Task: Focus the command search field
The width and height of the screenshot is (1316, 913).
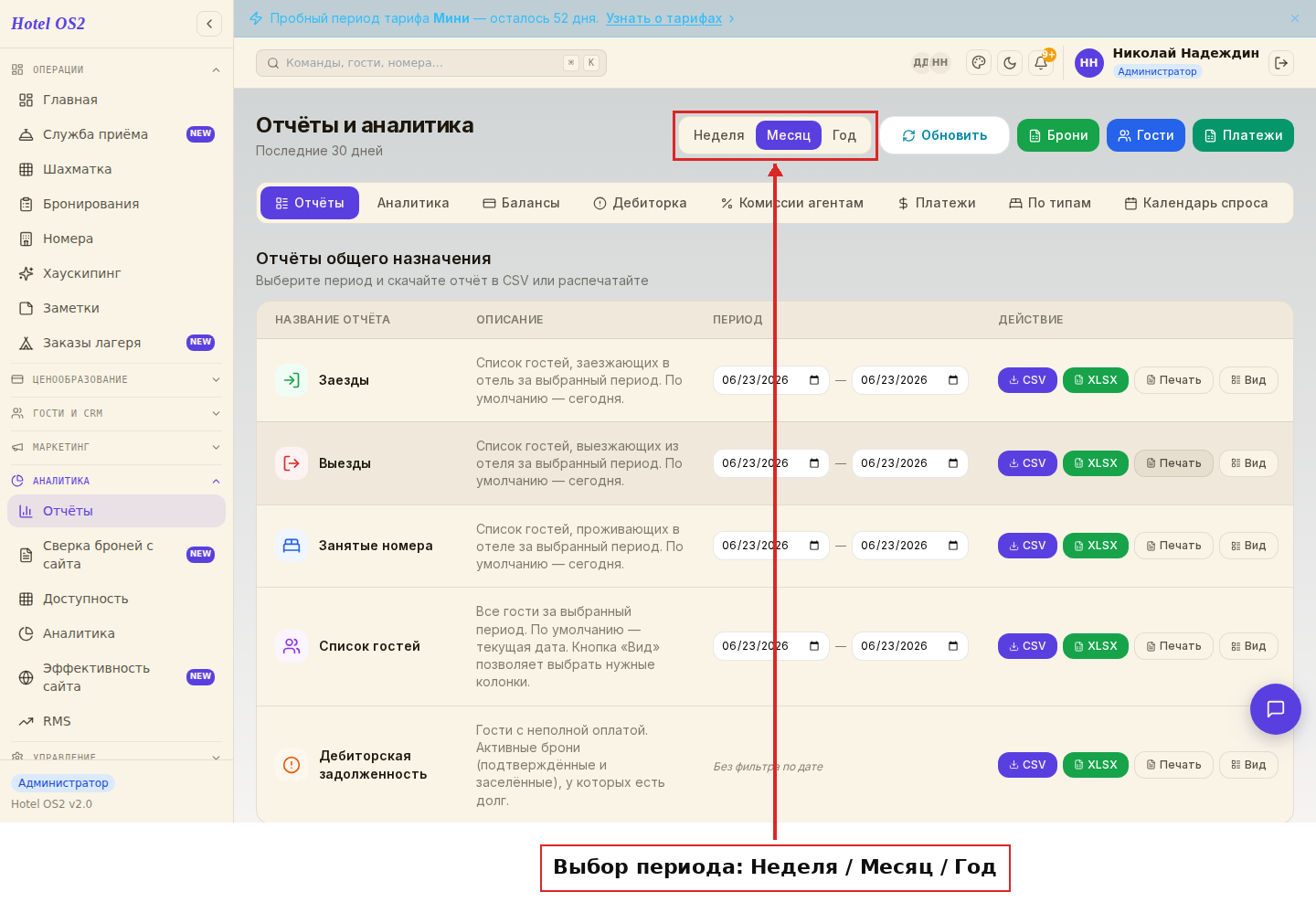Action: (431, 63)
